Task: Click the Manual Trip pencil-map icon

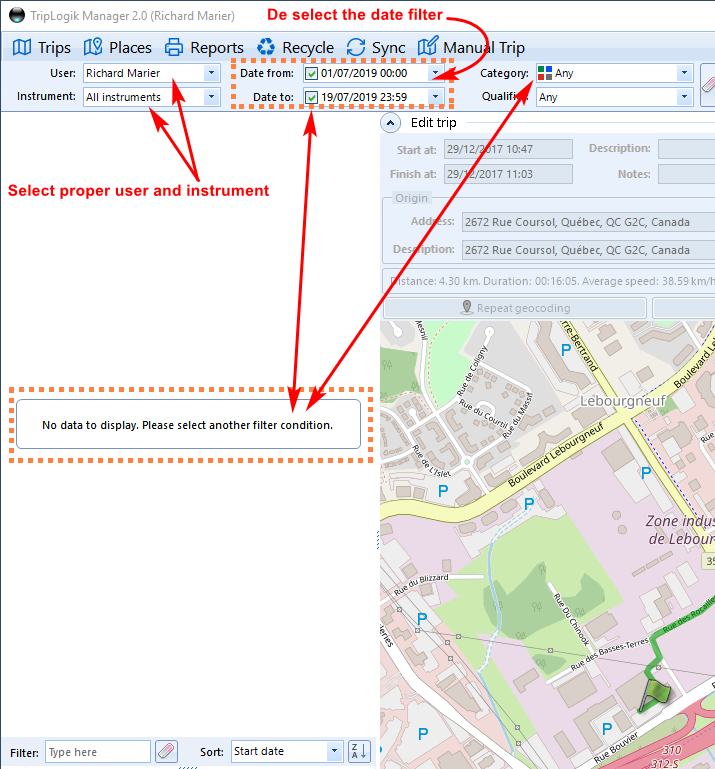Action: point(428,46)
